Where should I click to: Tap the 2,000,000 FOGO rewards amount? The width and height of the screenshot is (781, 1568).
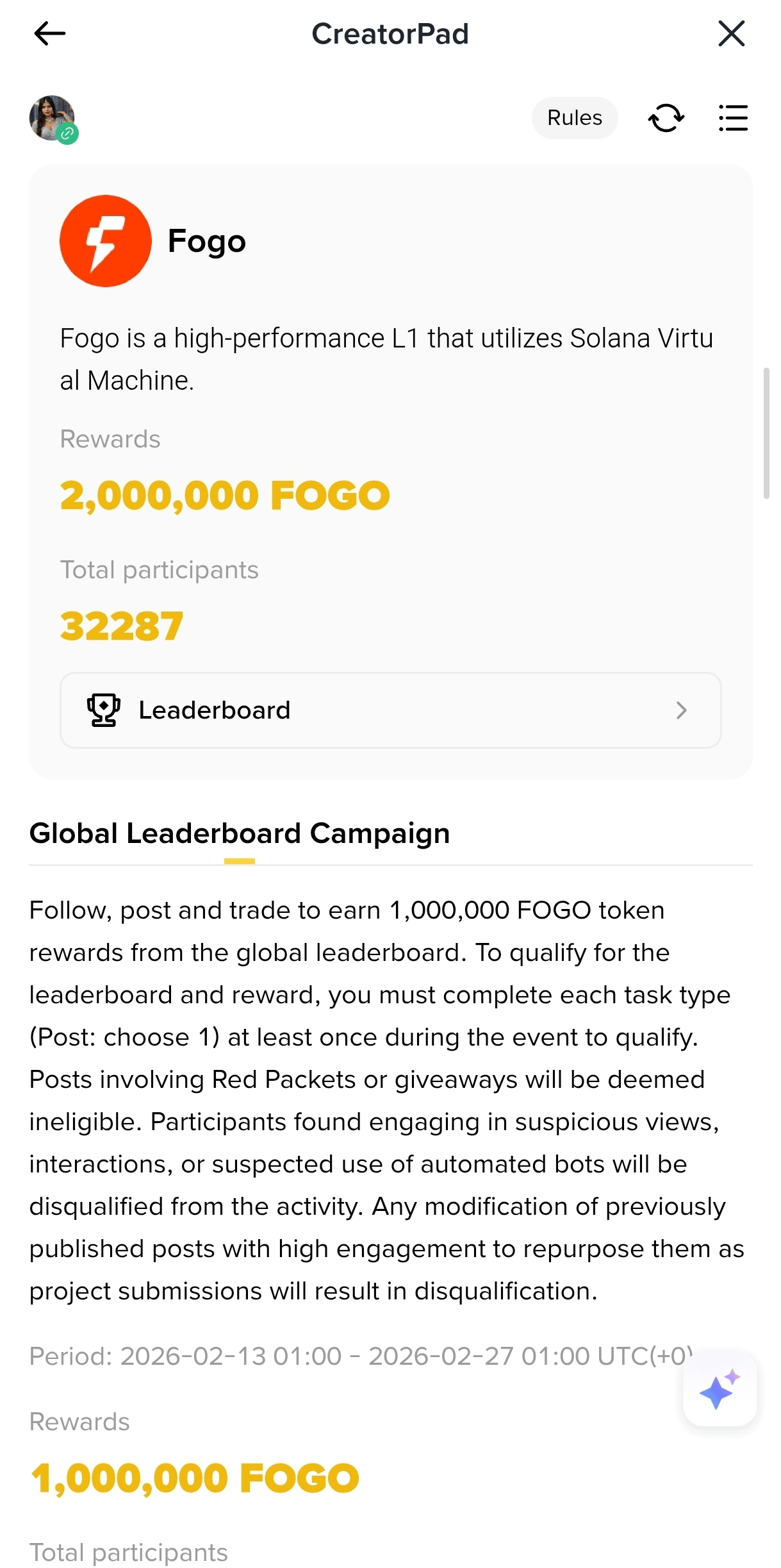(225, 496)
